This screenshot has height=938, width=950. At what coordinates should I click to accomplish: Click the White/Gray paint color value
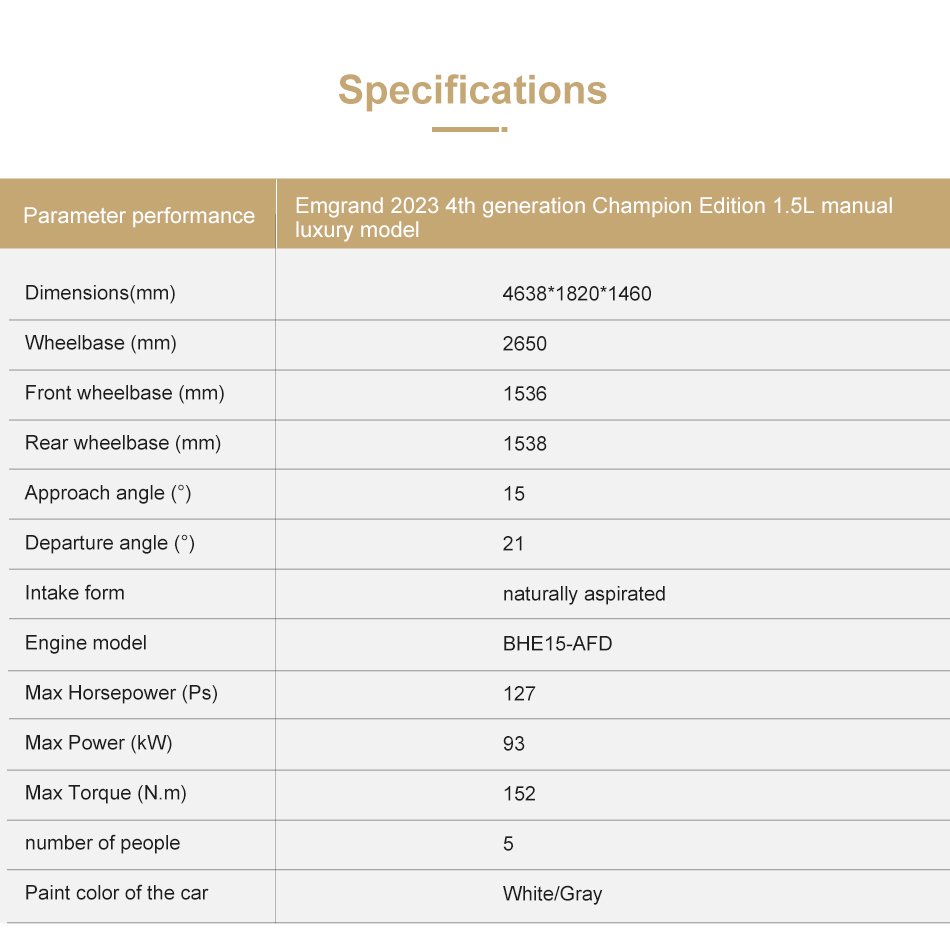[553, 894]
